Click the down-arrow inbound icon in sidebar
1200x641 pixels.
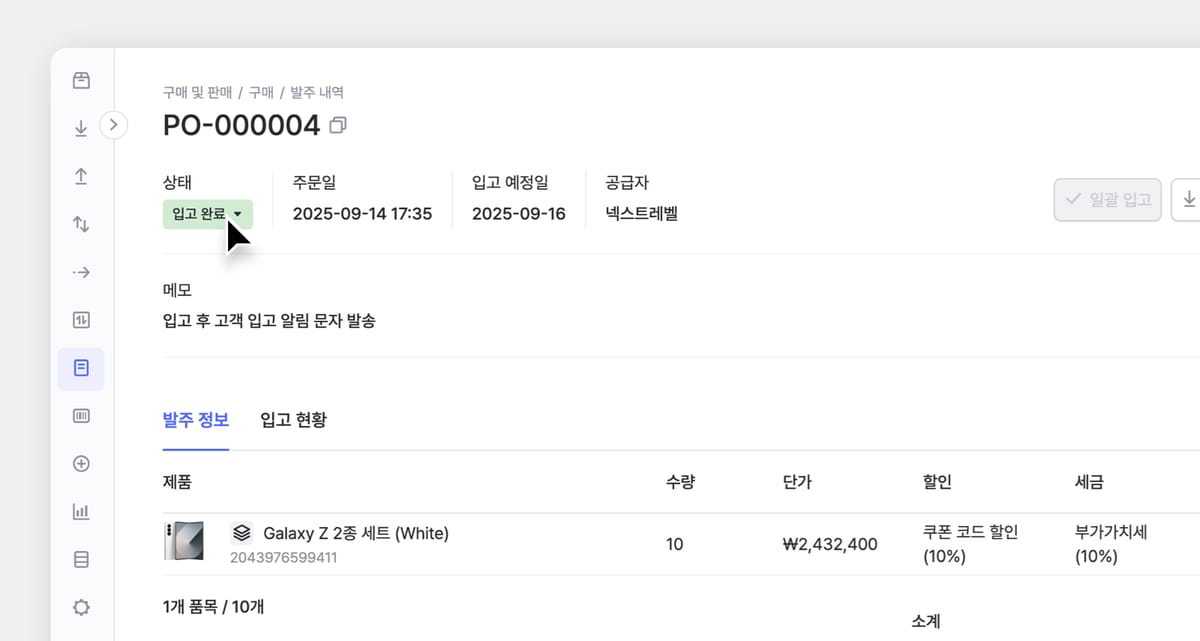coord(81,128)
